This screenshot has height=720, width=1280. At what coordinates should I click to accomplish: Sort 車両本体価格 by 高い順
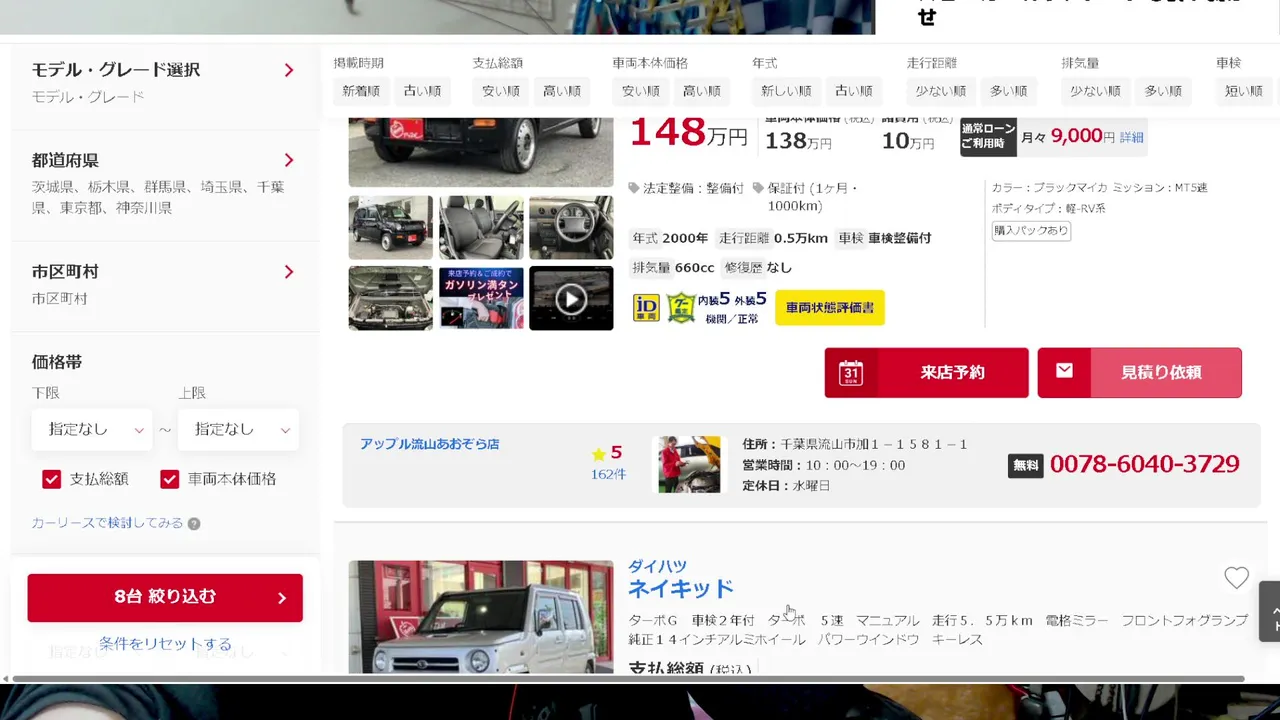[x=702, y=91]
